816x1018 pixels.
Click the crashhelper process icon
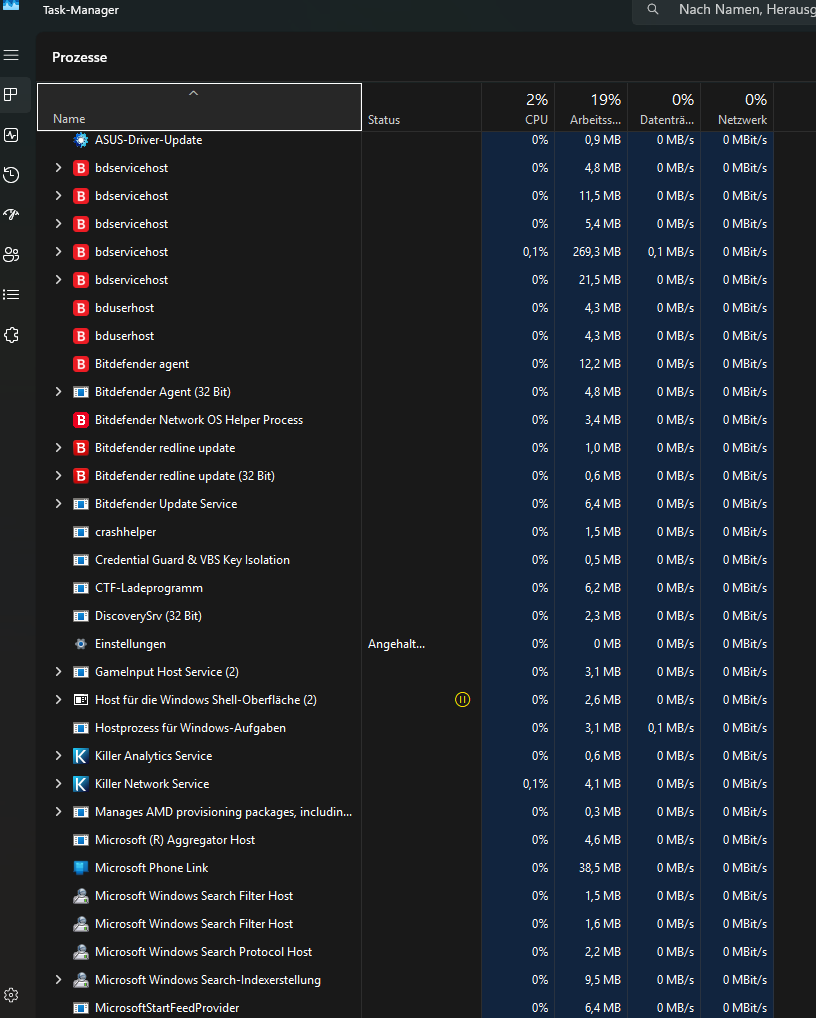tap(80, 532)
